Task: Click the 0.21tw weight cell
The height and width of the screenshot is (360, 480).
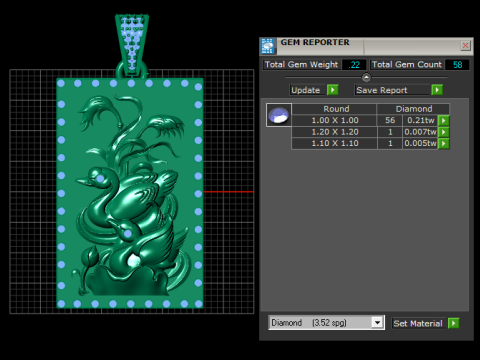Action: pos(420,120)
